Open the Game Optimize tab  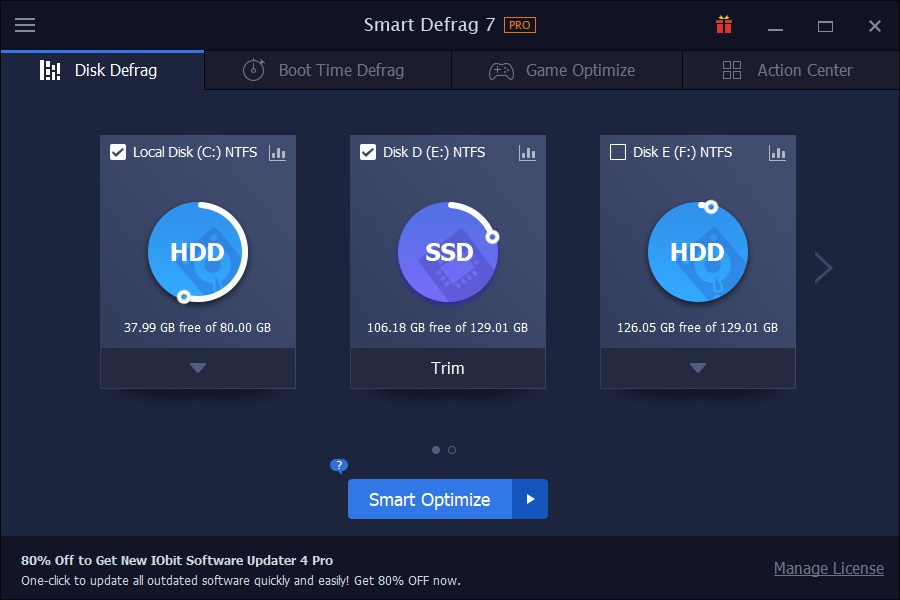pos(566,70)
